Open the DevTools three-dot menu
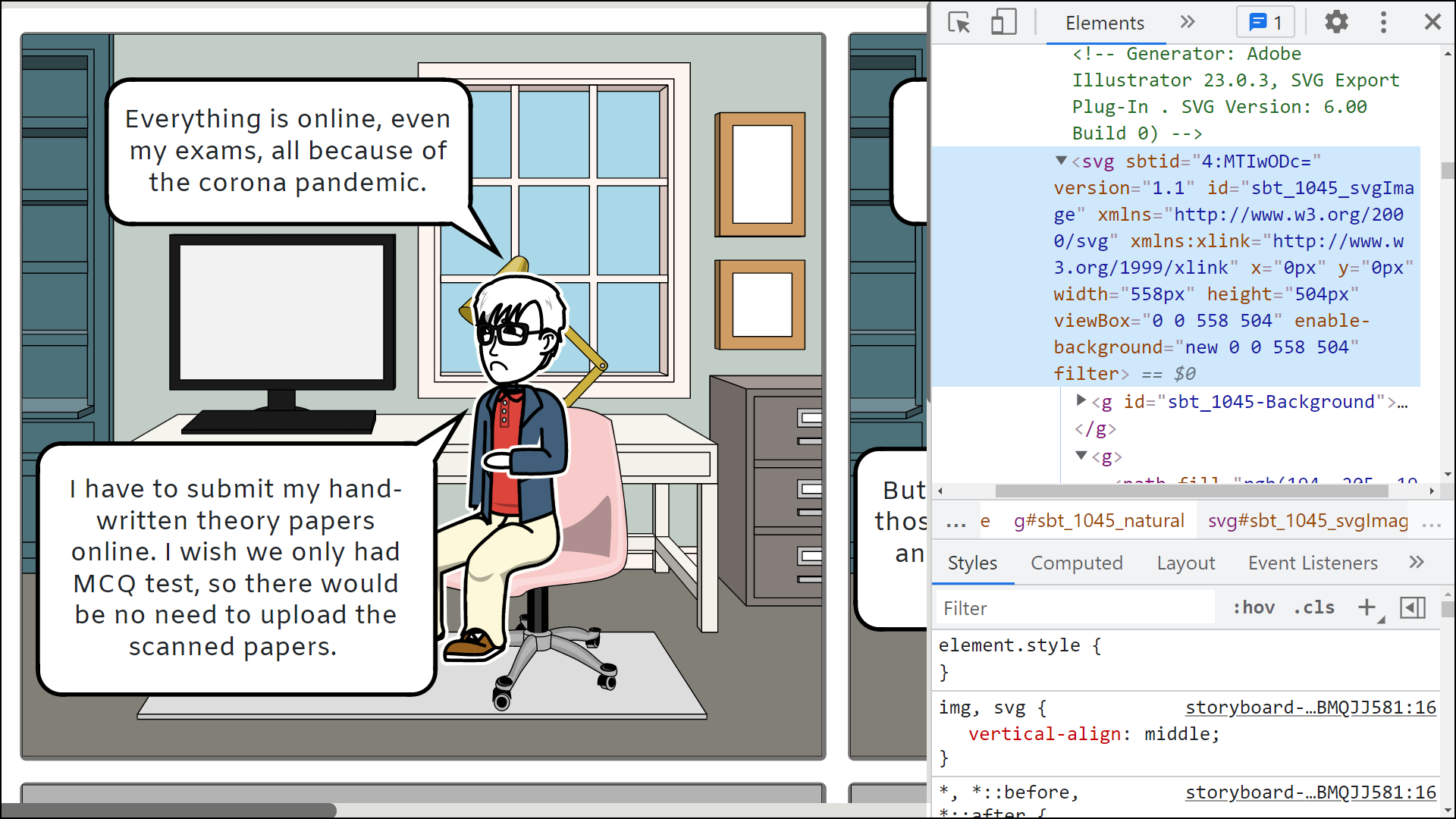 [x=1383, y=22]
